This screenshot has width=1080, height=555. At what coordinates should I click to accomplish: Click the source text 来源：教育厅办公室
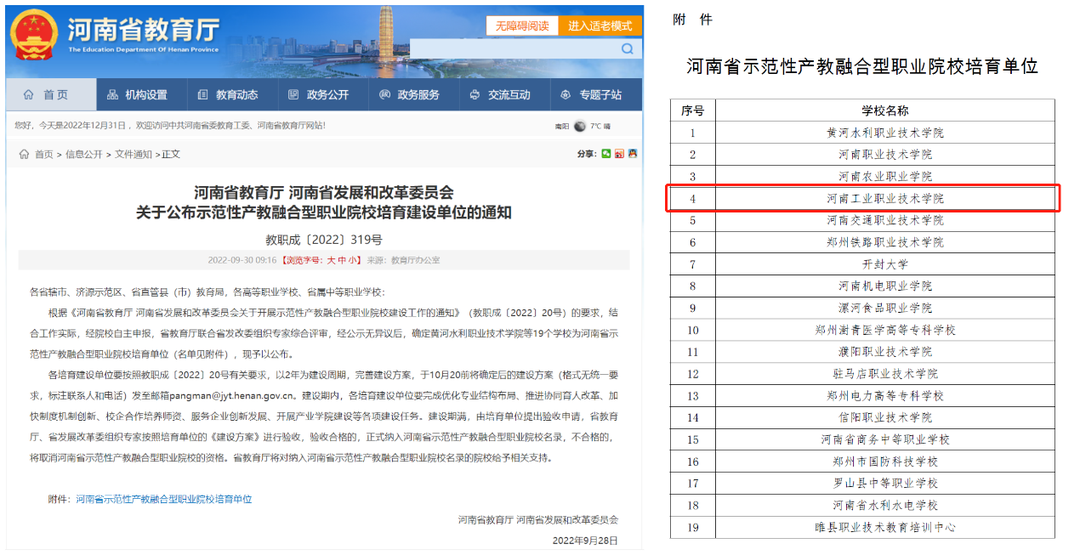[x=403, y=260]
